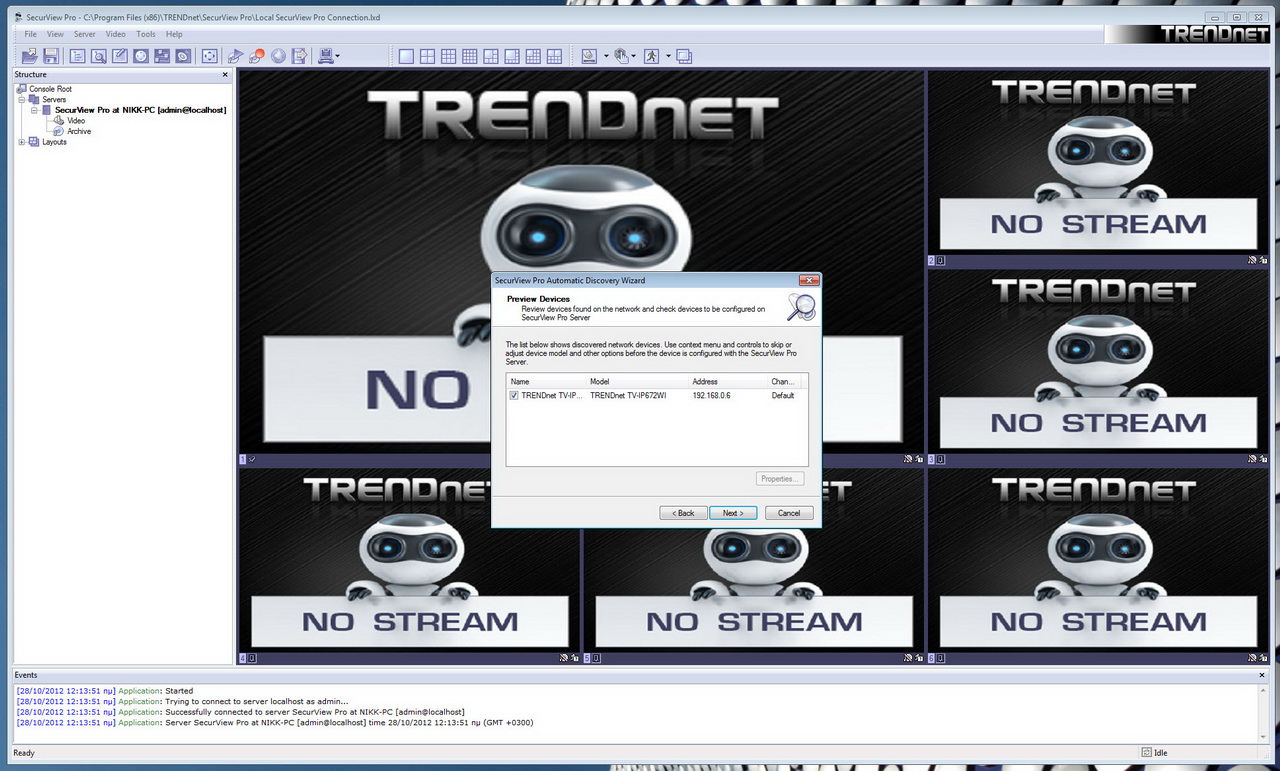Screen dimensions: 1280x771
Task: Click the toolbar icon with red record dot
Action: pyautogui.click(x=257, y=56)
